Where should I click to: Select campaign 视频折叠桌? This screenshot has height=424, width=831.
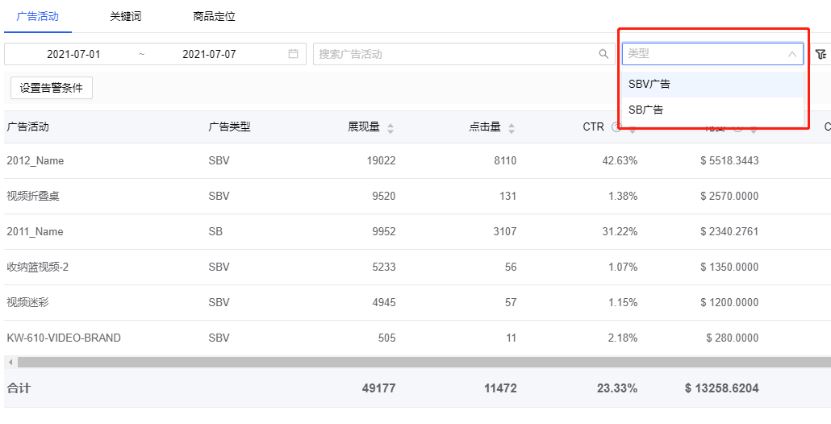point(33,196)
